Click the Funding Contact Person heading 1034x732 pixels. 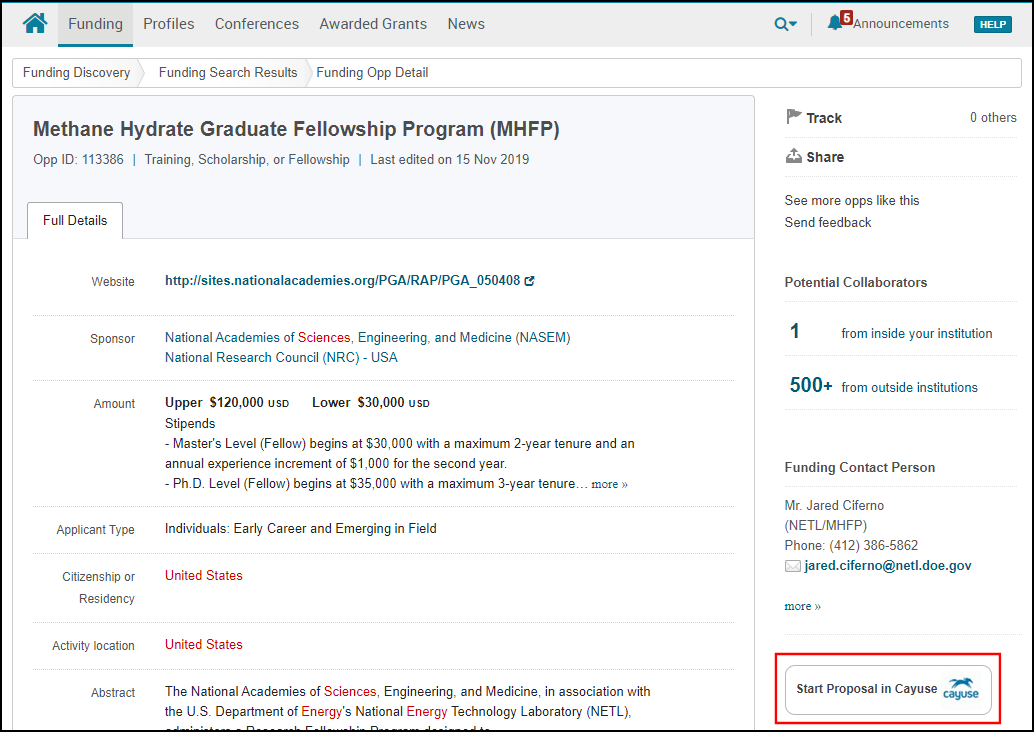click(860, 468)
